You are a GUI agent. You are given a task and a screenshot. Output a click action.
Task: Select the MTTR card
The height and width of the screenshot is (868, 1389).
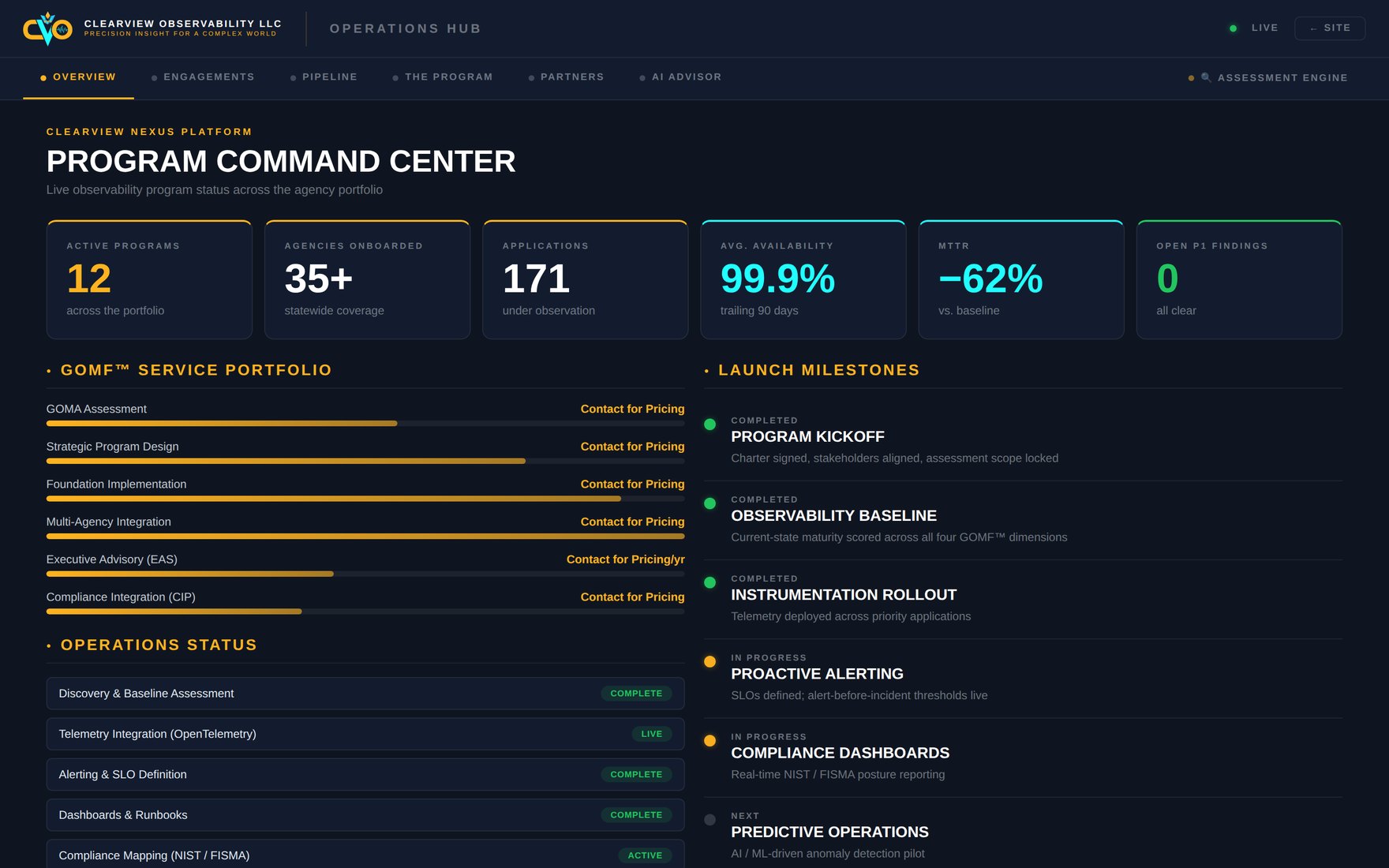coord(1021,279)
